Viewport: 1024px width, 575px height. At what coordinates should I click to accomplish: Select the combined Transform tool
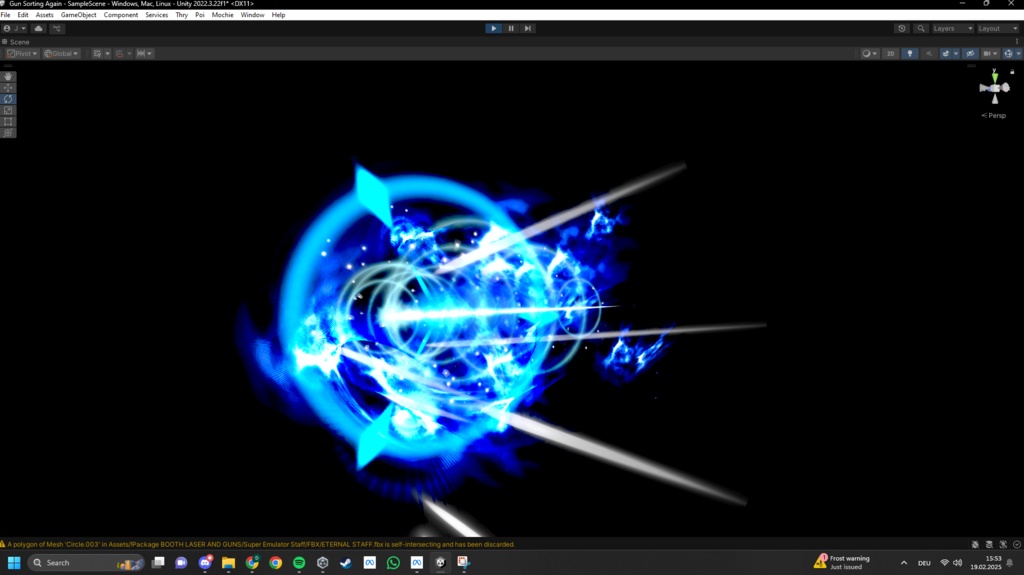pyautogui.click(x=8, y=132)
